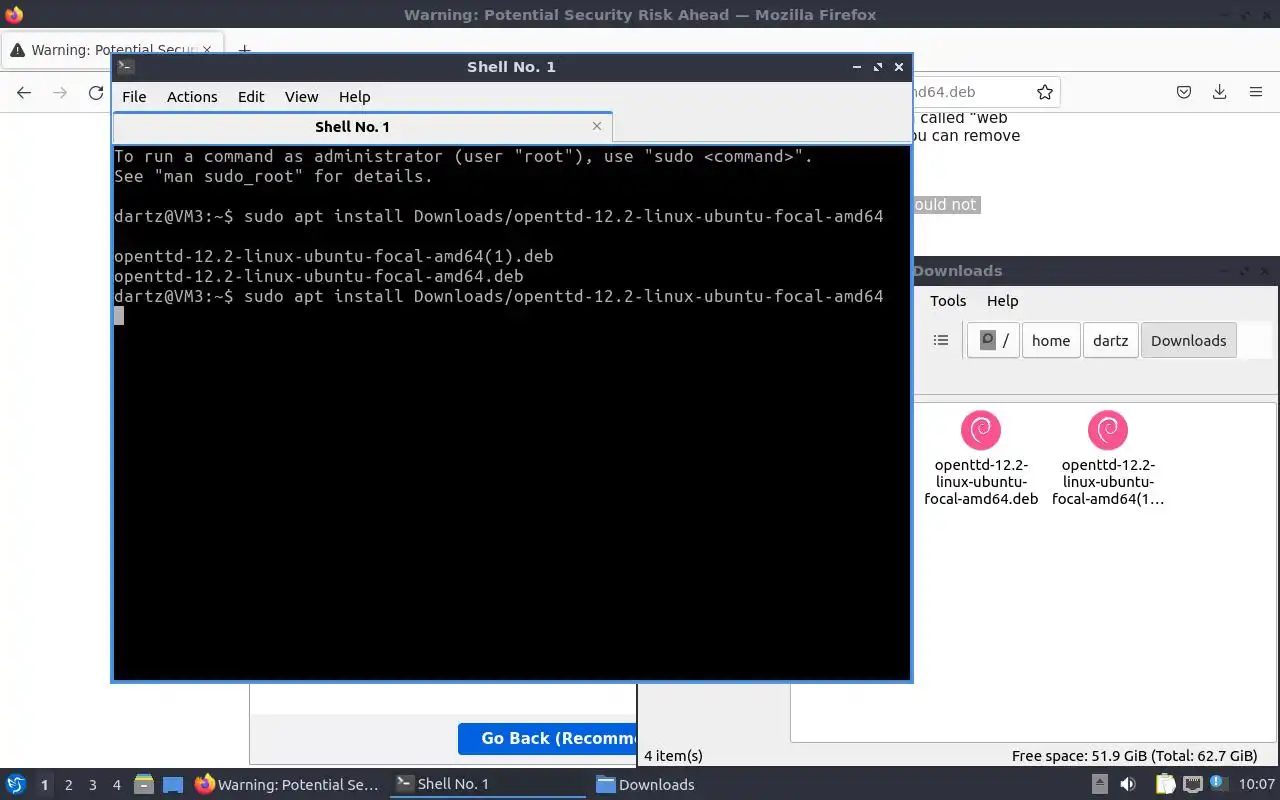This screenshot has height=800, width=1280.
Task: Open the removable media eject tray icon
Action: [1100, 784]
